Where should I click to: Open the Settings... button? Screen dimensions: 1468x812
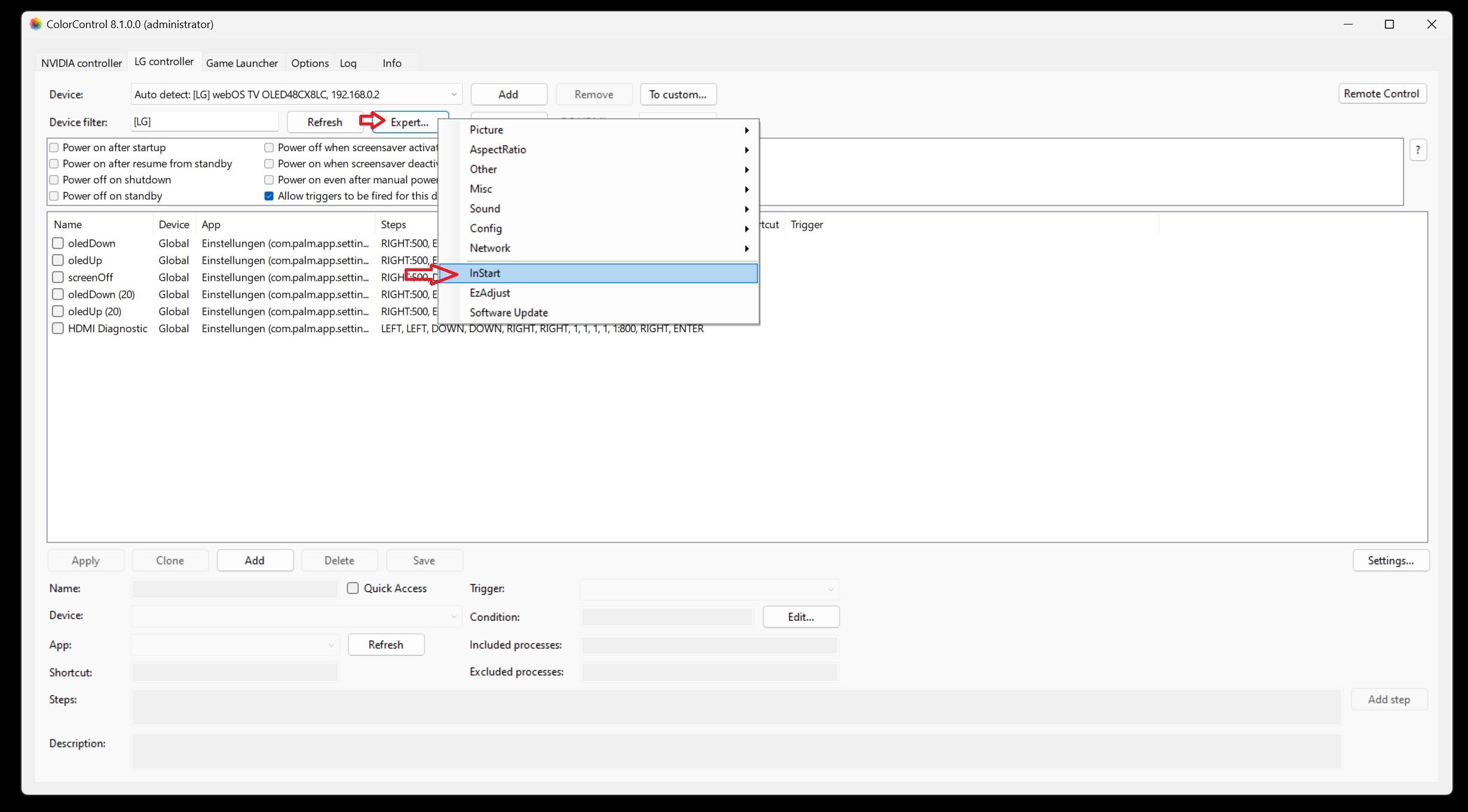(1391, 560)
